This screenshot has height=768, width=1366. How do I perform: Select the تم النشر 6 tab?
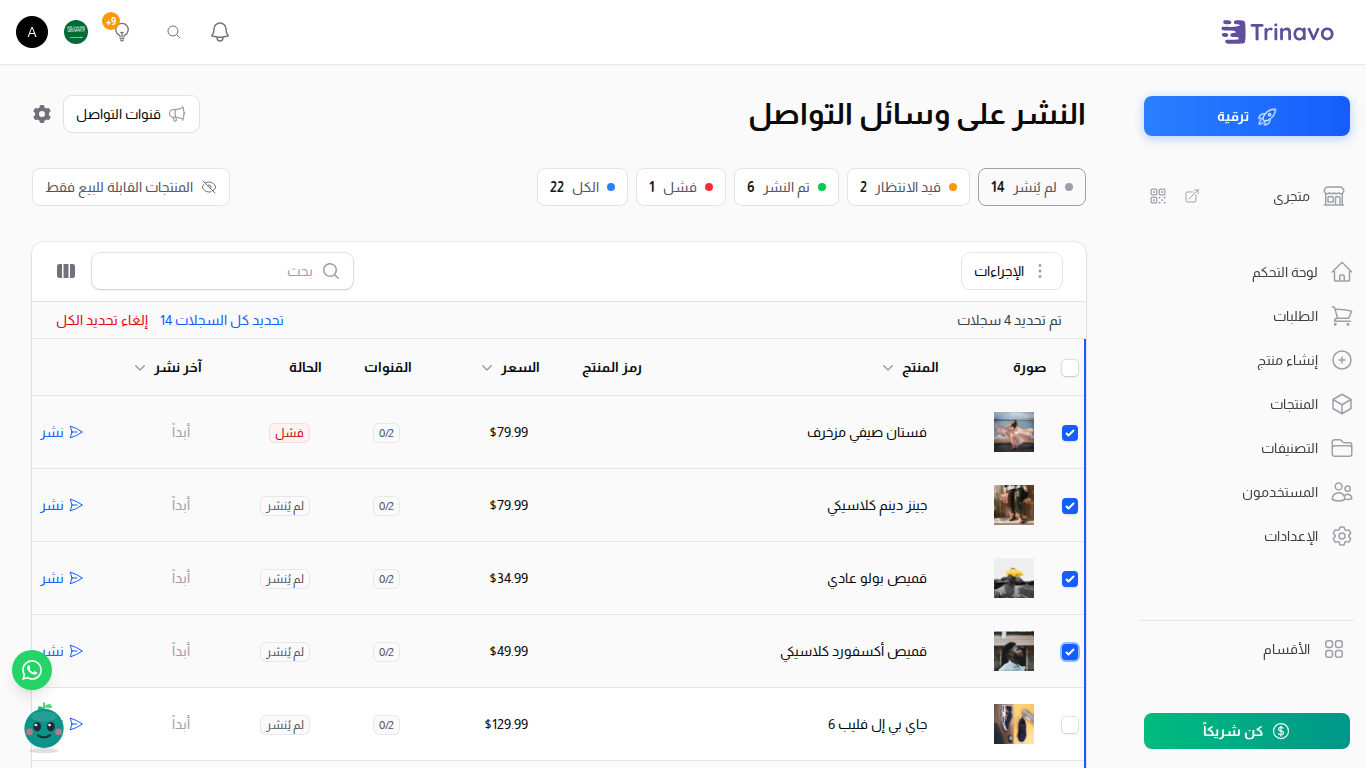(786, 187)
